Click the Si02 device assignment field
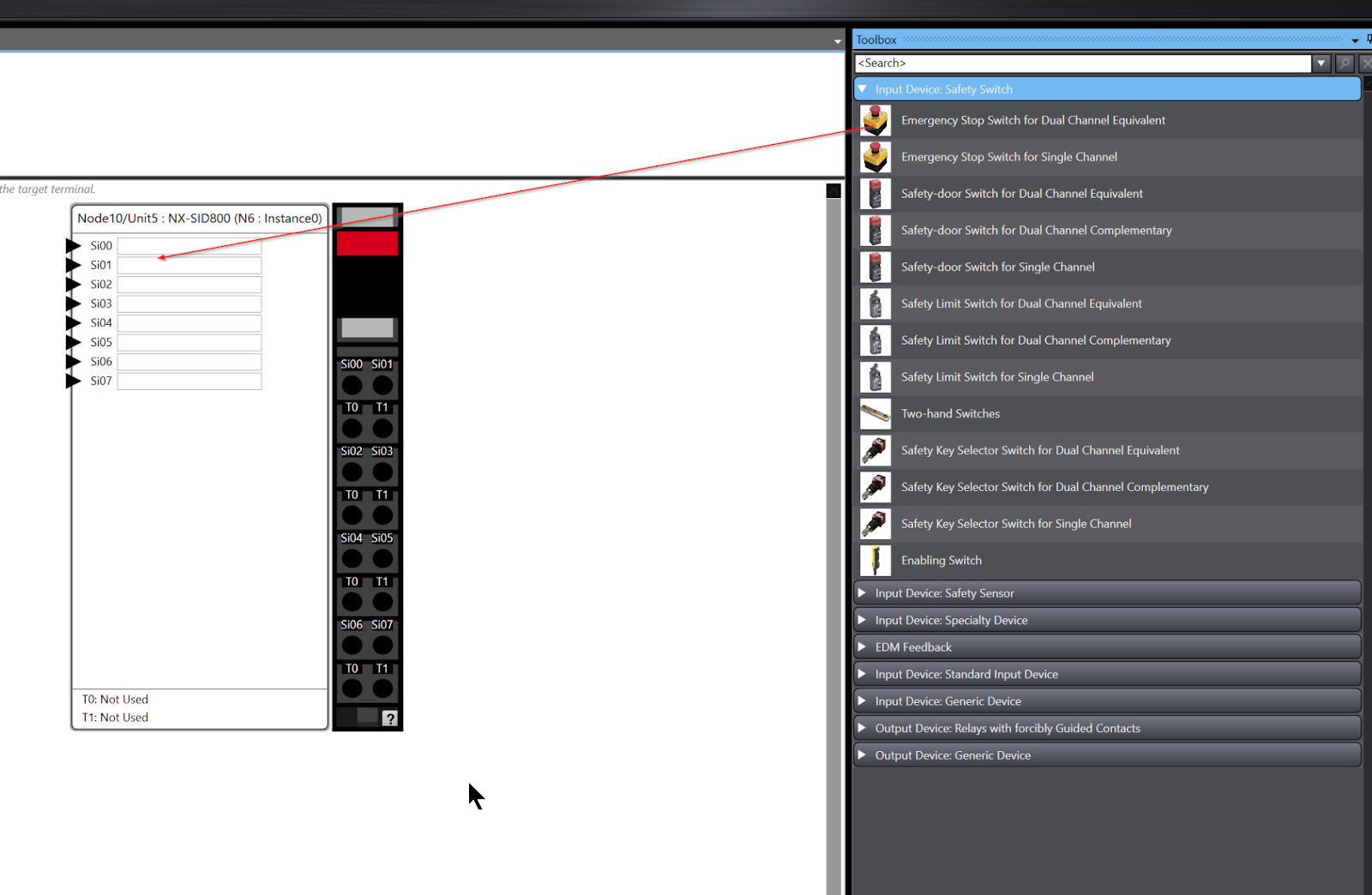Screen dimensions: 1372x895 pyautogui.click(x=190, y=285)
